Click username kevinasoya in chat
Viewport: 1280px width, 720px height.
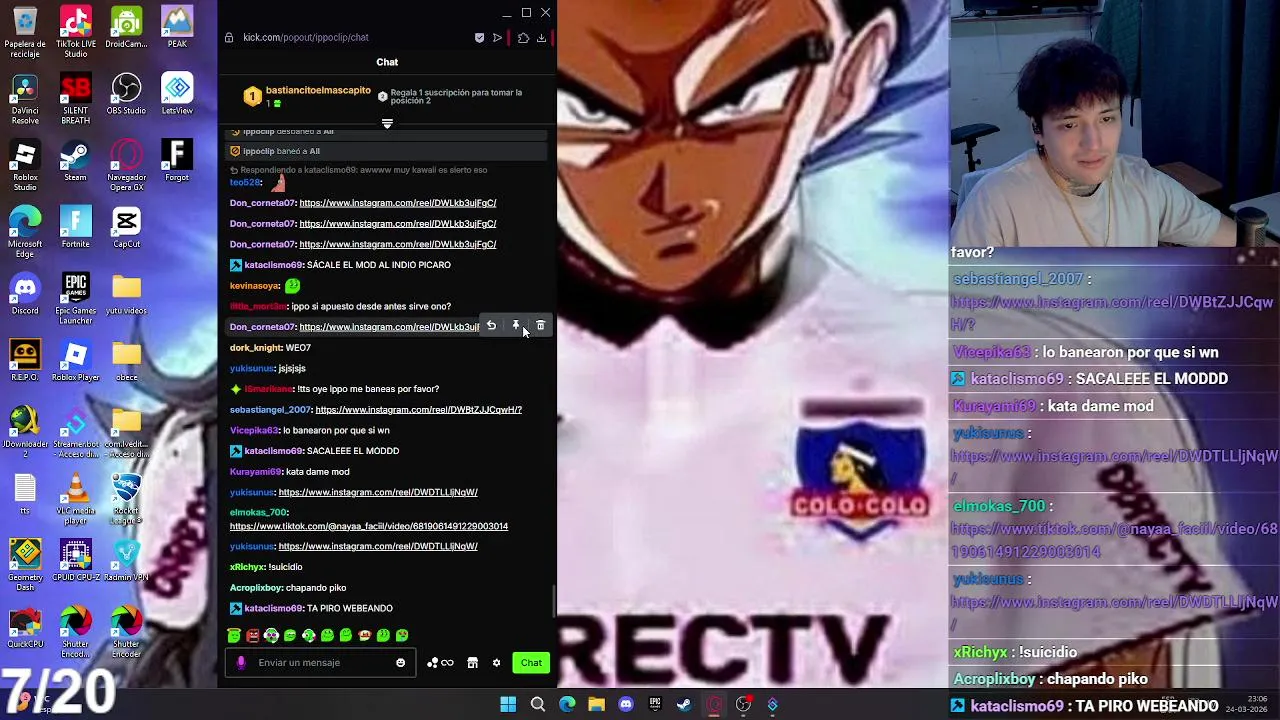click(x=254, y=286)
